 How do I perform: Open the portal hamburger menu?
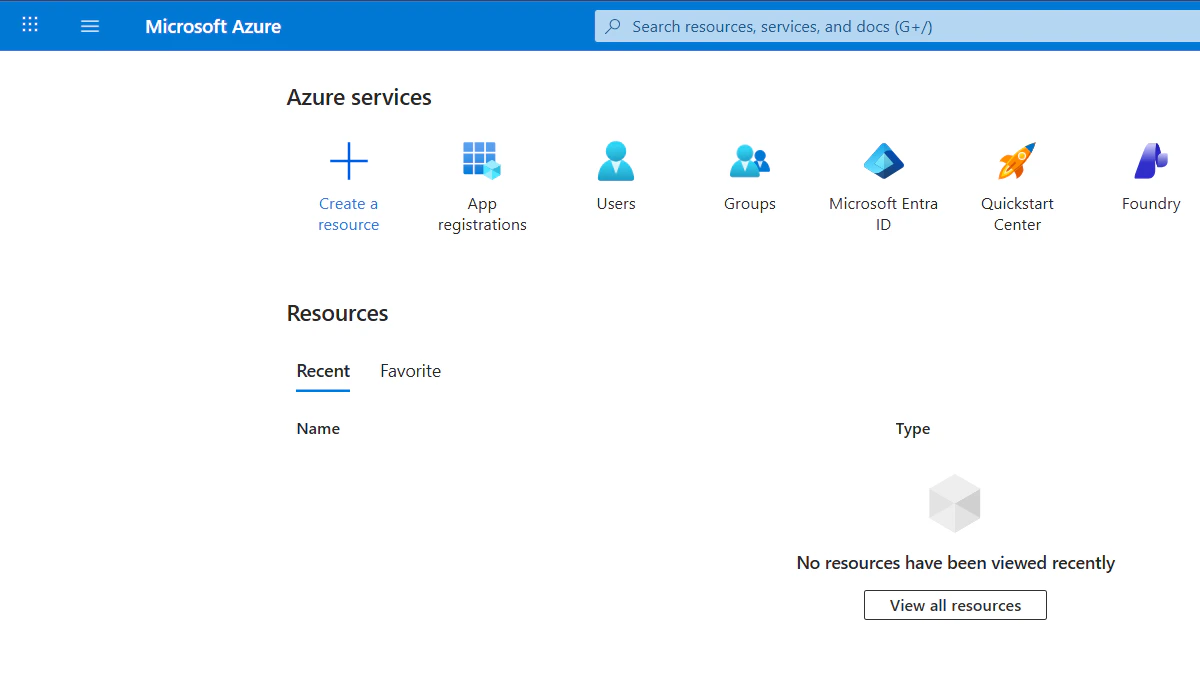tap(90, 25)
